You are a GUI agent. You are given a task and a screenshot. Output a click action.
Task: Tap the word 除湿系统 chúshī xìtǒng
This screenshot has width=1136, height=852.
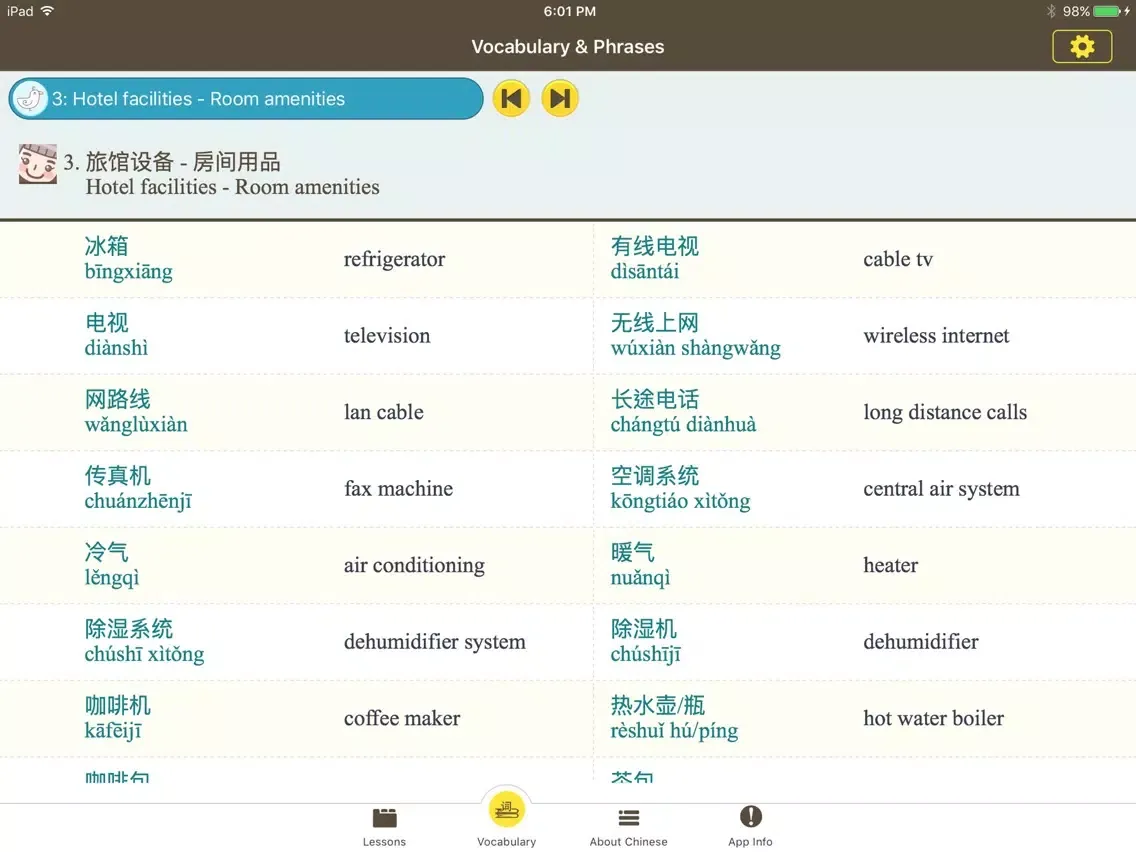(x=144, y=641)
